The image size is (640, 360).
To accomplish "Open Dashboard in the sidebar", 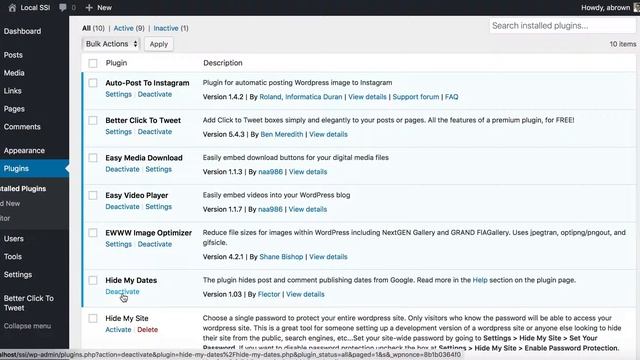I will coord(22,31).
